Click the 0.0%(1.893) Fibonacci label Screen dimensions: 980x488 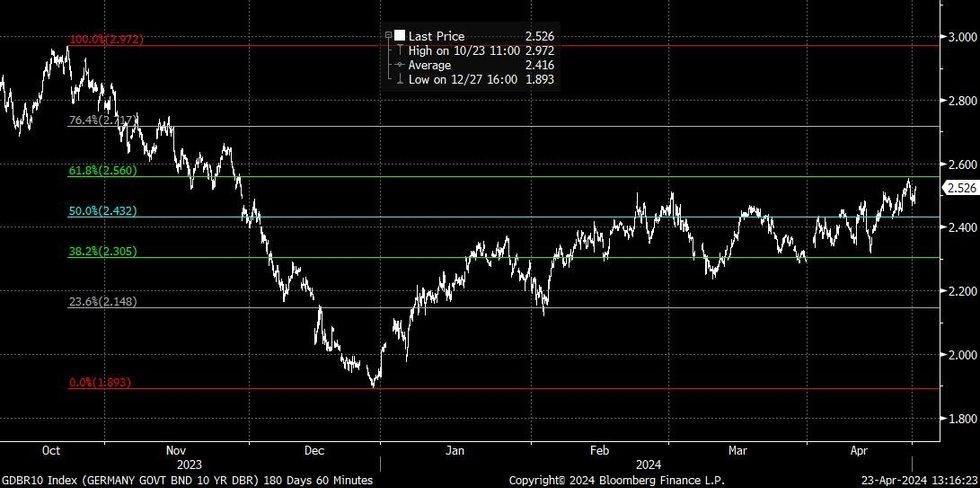point(100,382)
